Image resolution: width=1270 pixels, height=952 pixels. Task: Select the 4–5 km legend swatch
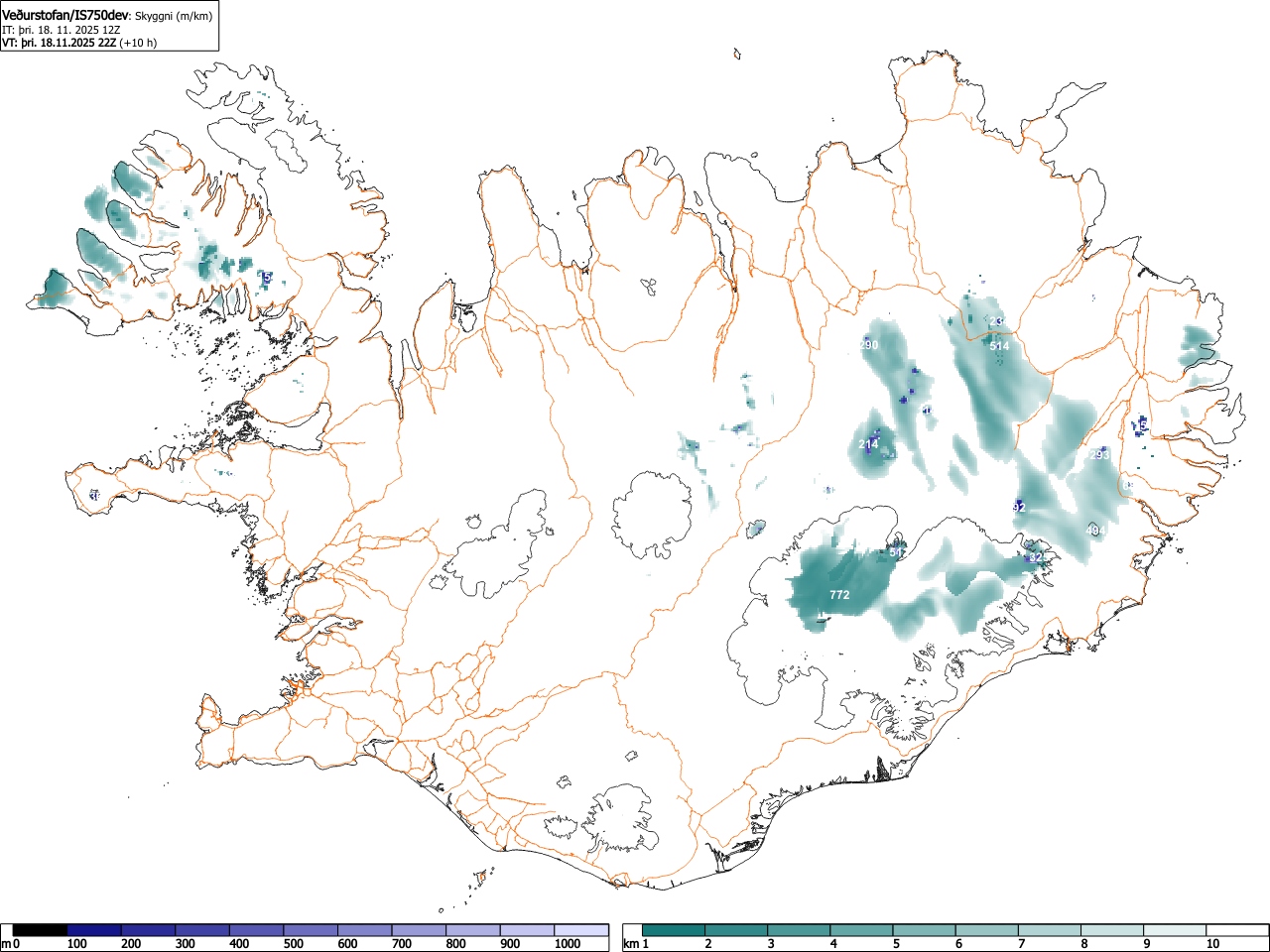tap(861, 930)
